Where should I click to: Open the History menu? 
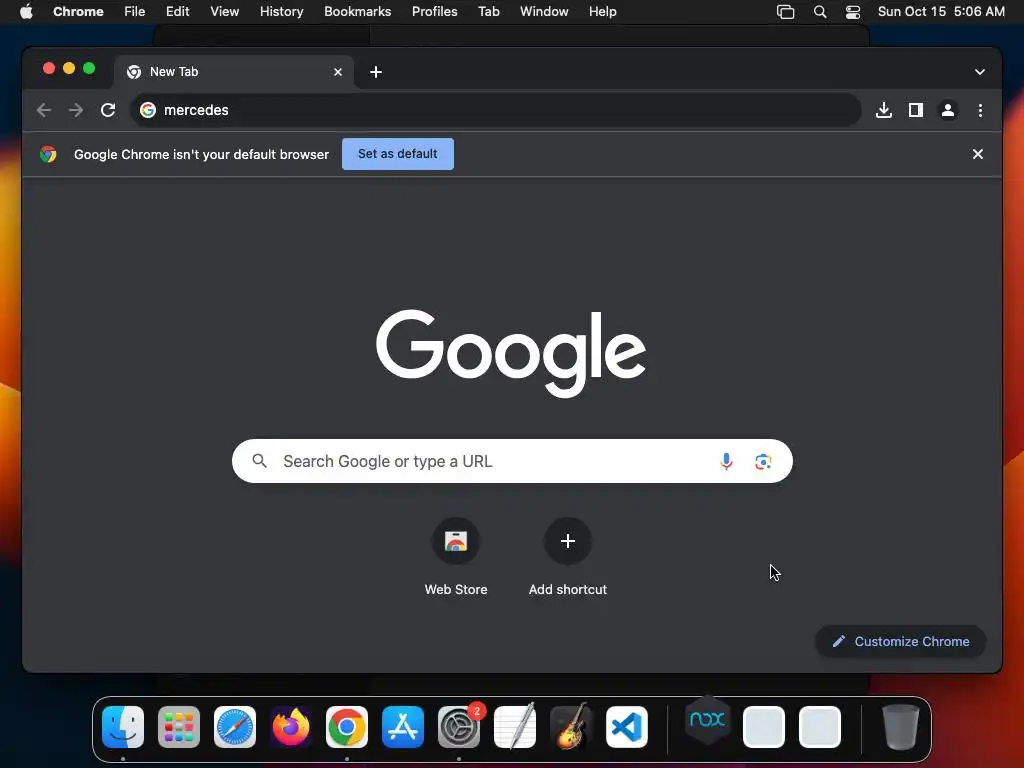(281, 12)
